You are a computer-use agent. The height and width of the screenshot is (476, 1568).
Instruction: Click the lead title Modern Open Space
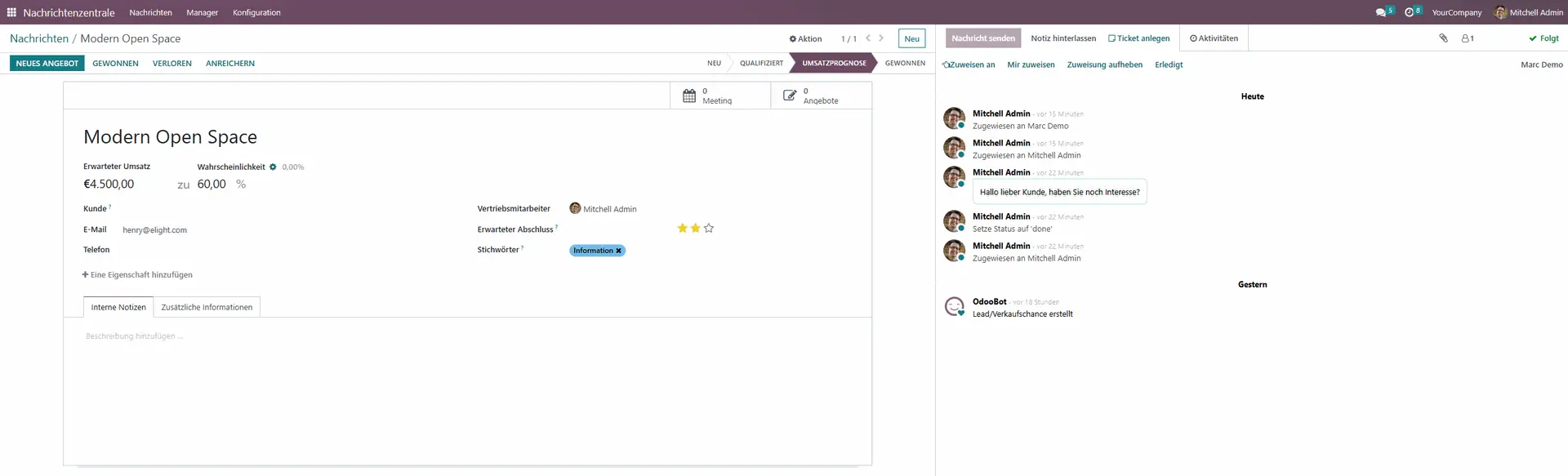click(x=170, y=137)
